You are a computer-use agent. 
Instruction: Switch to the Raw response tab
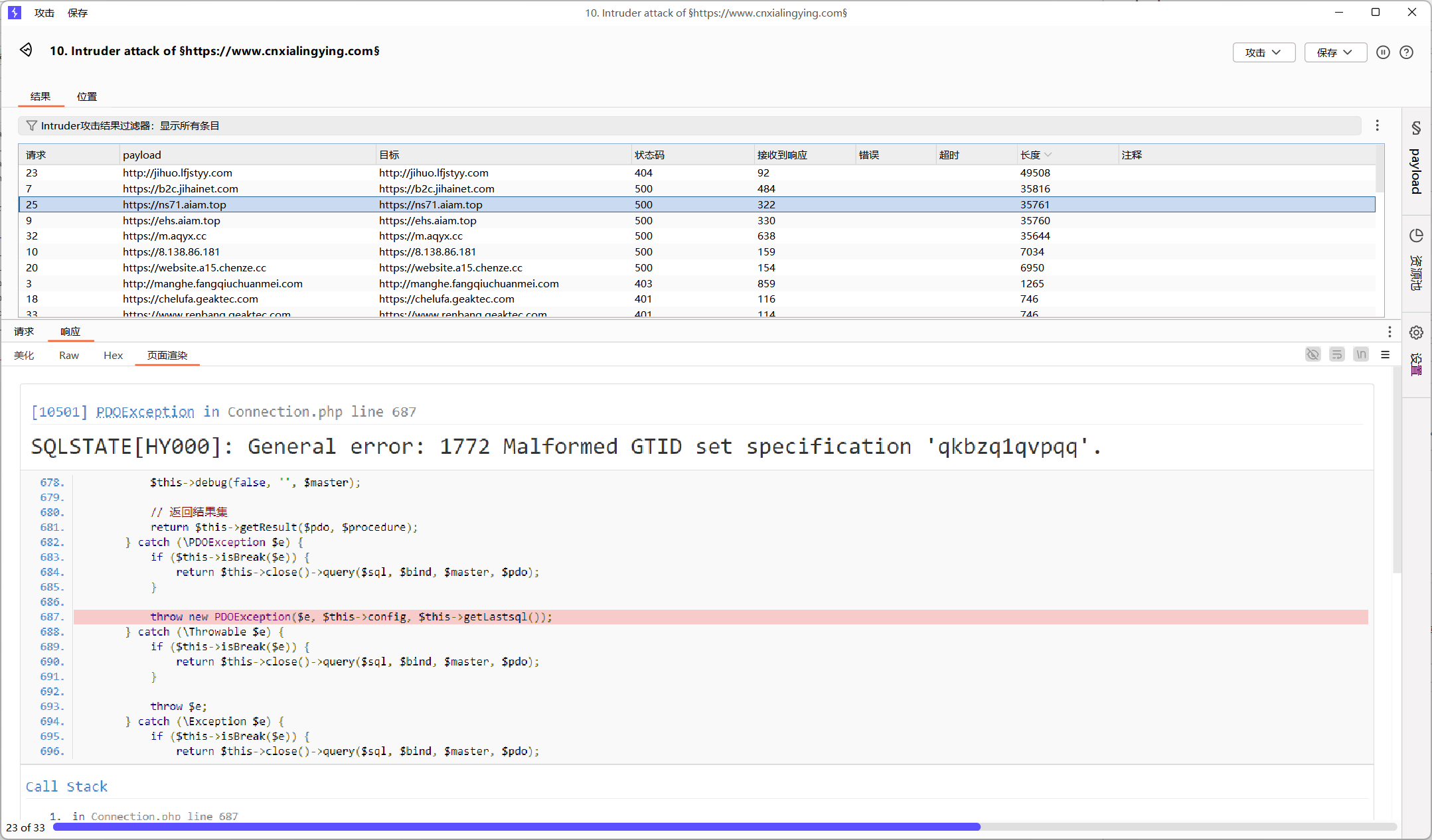(68, 355)
